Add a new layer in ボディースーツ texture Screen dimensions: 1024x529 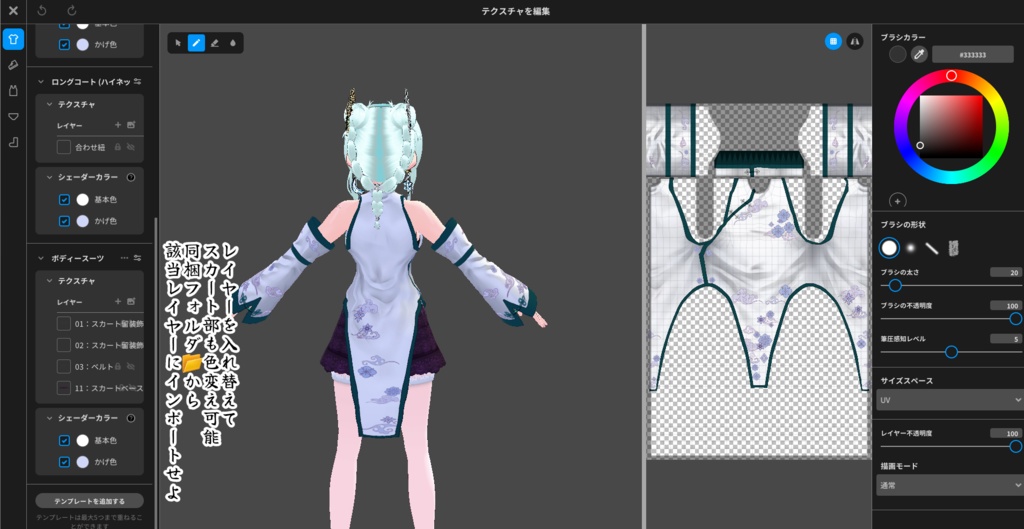118,301
